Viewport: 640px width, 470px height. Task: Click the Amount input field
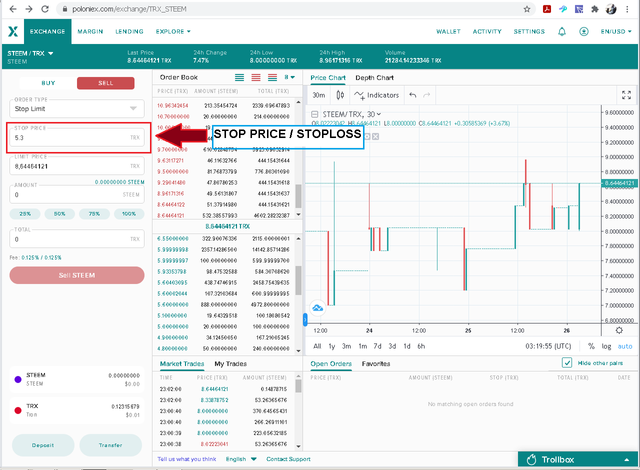[77, 195]
